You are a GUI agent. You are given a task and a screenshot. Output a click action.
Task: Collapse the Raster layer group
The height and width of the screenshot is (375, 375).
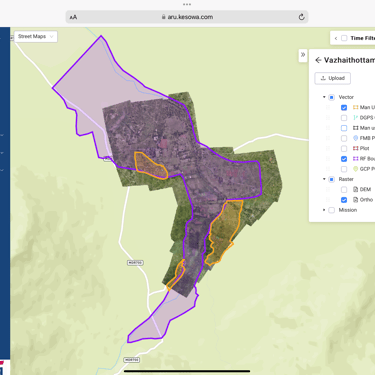click(x=324, y=179)
